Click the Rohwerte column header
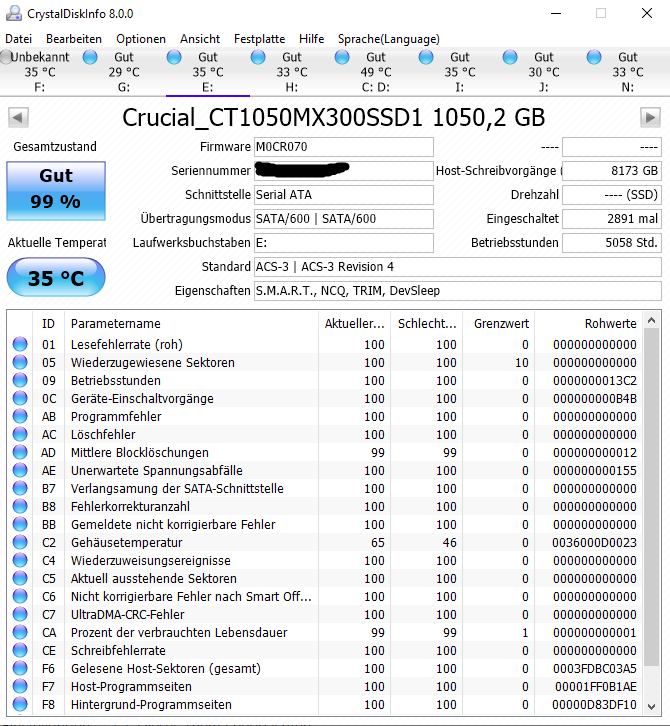The width and height of the screenshot is (670, 726). coord(589,323)
